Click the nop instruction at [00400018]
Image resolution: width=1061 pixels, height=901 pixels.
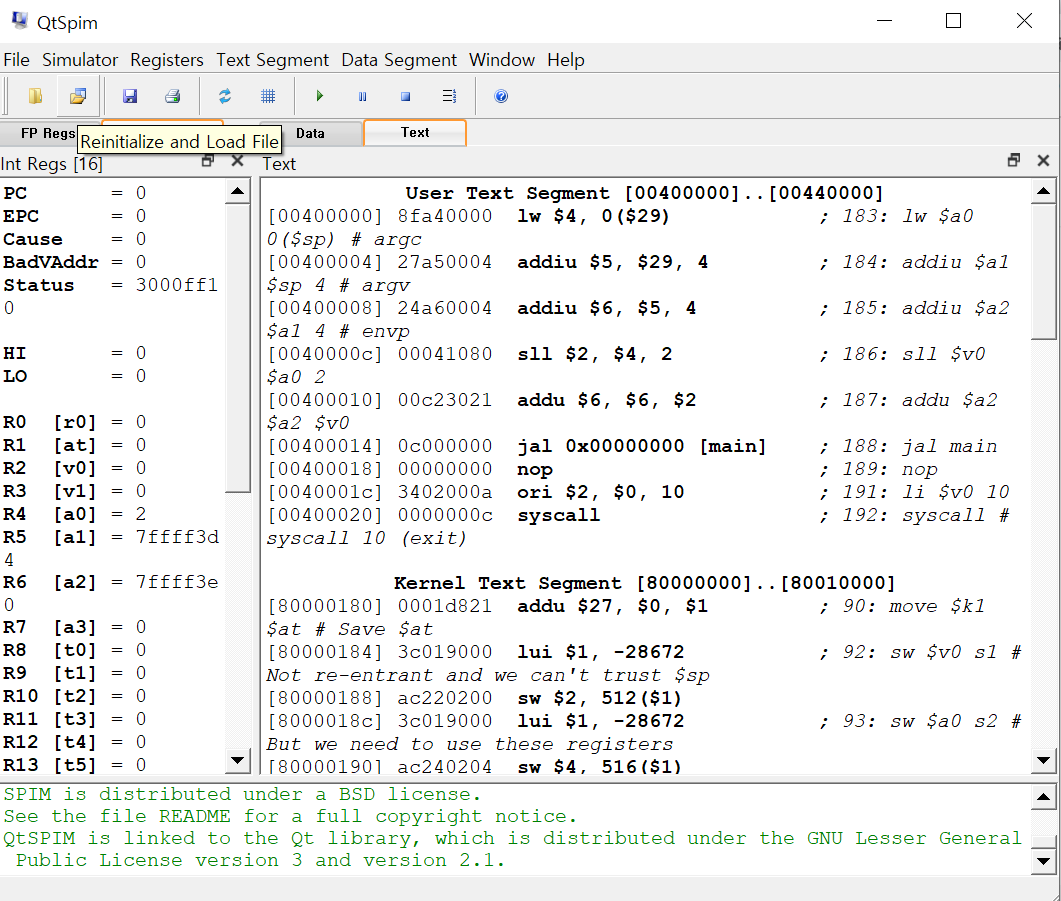pos(604,469)
